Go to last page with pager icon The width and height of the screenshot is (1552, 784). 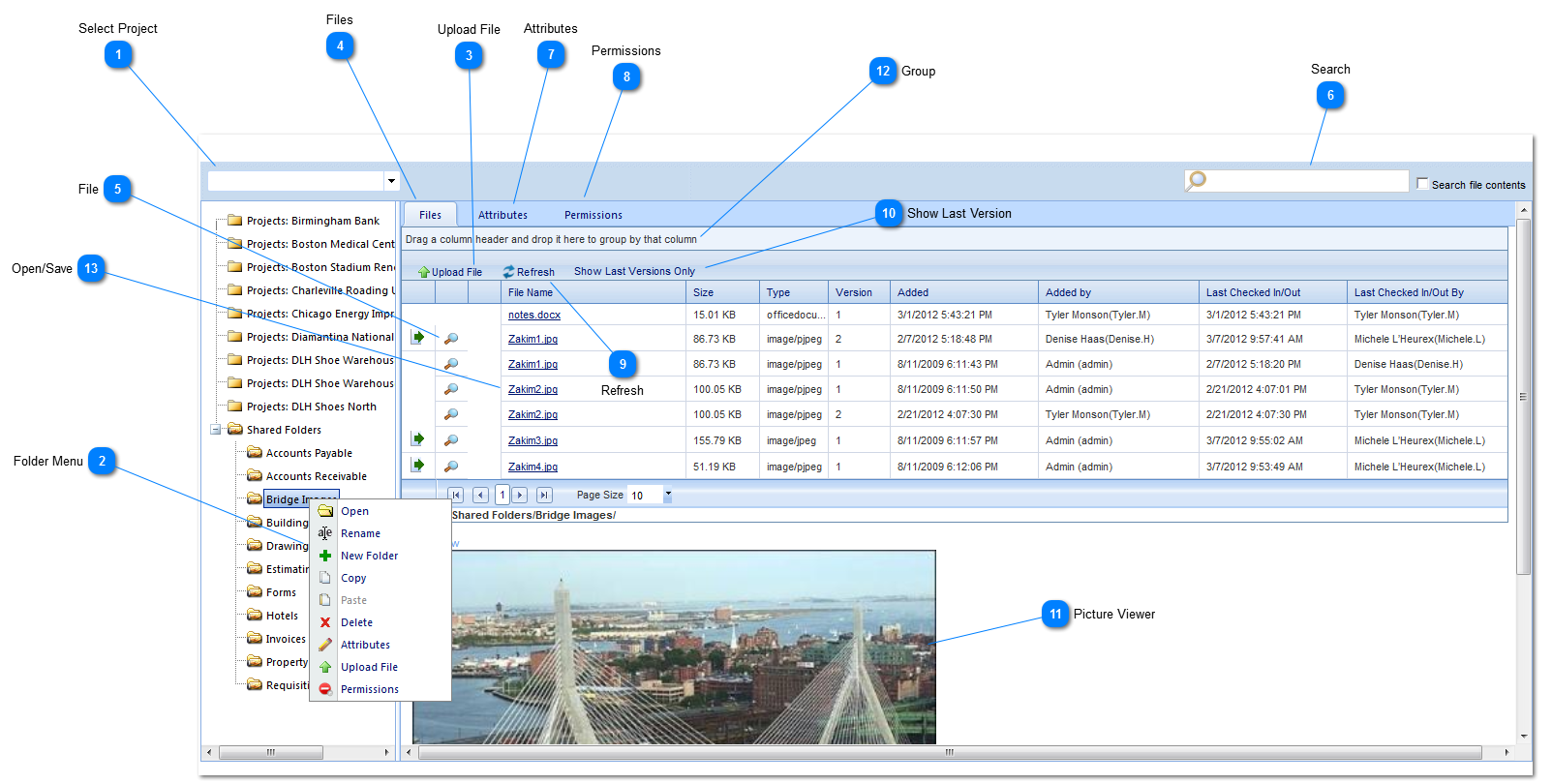544,495
